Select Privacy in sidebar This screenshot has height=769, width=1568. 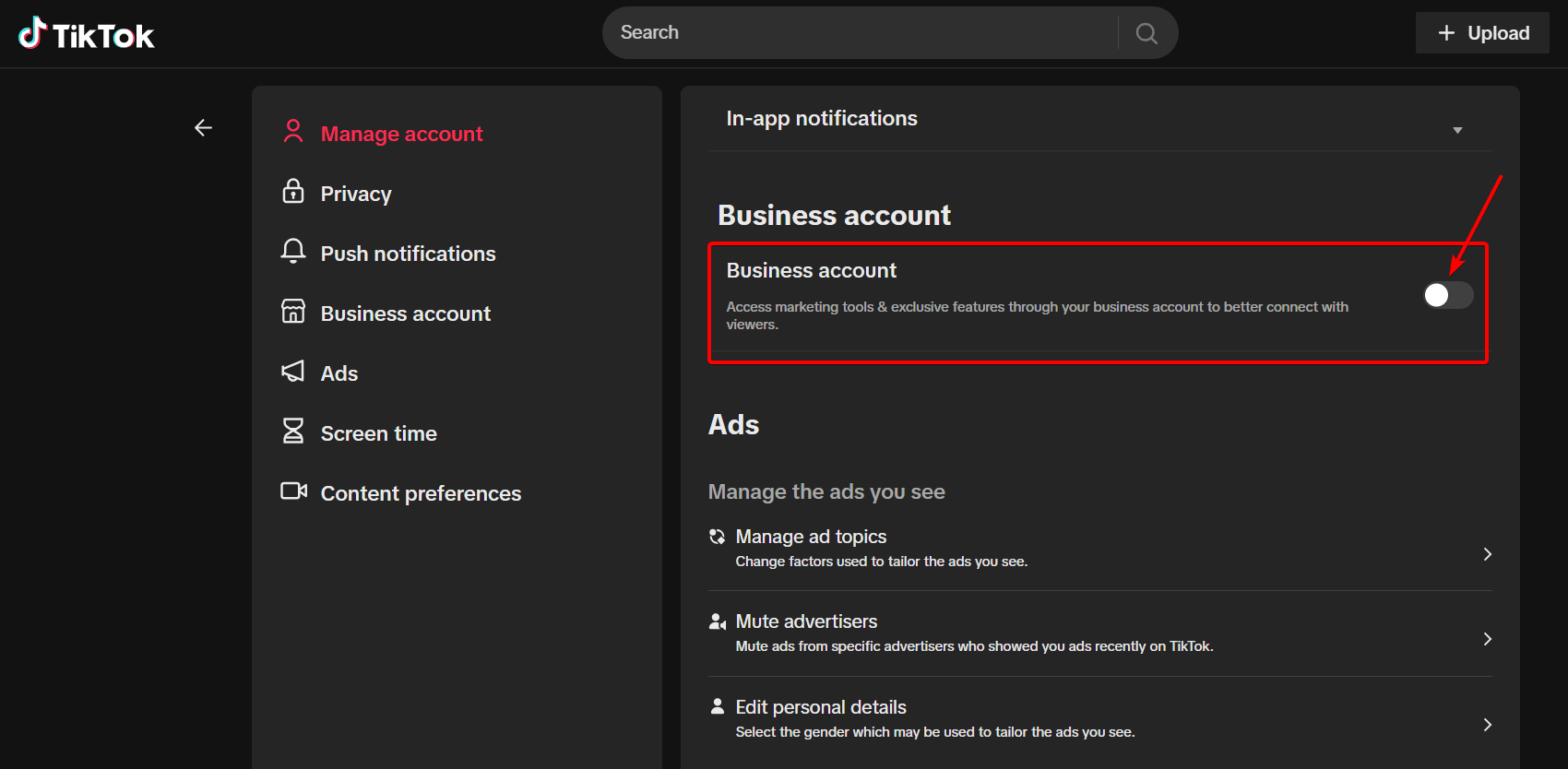point(356,194)
